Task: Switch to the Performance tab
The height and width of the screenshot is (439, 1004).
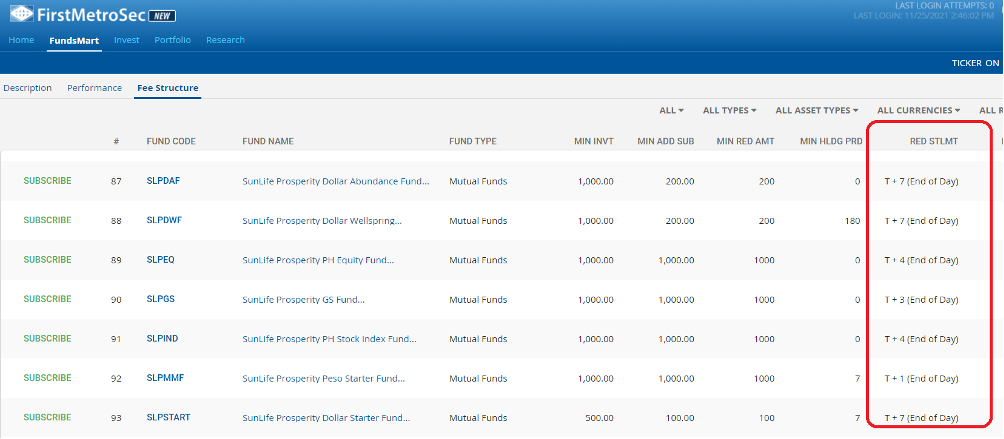Action: pos(94,88)
